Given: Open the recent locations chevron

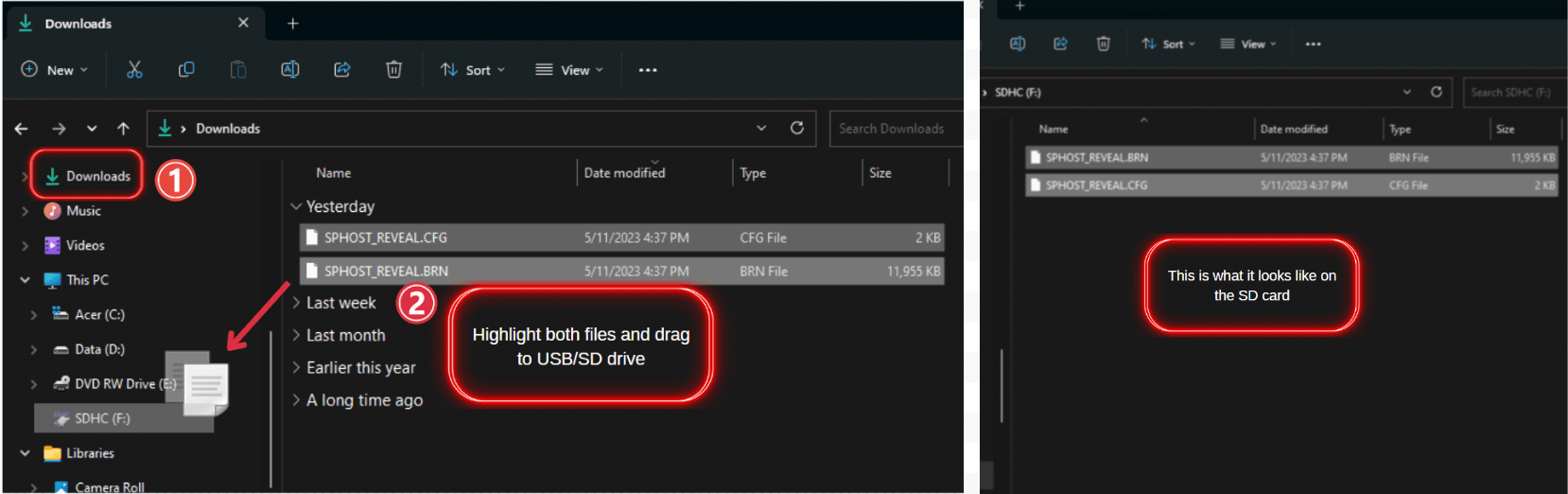Looking at the screenshot, I should pyautogui.click(x=92, y=129).
